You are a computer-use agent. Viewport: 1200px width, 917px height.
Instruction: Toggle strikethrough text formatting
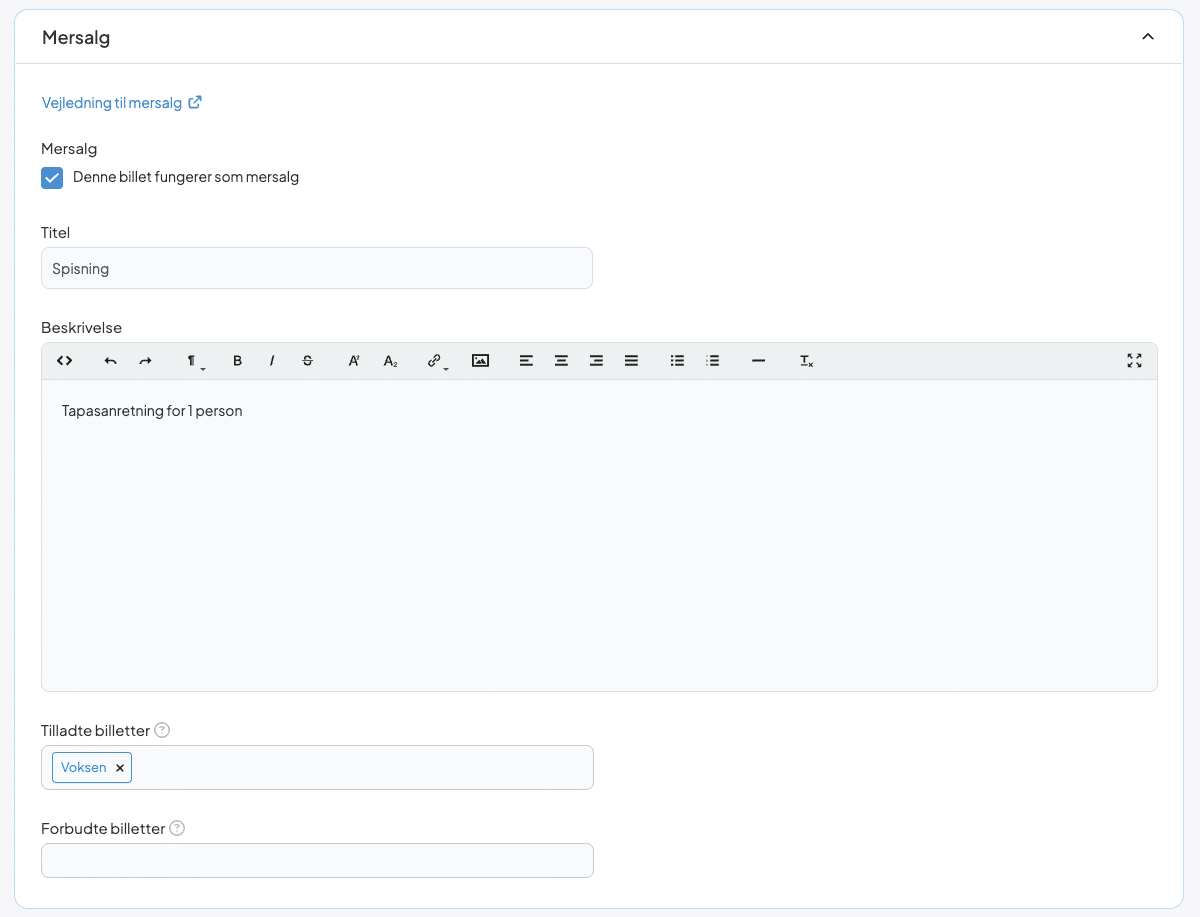pos(307,361)
